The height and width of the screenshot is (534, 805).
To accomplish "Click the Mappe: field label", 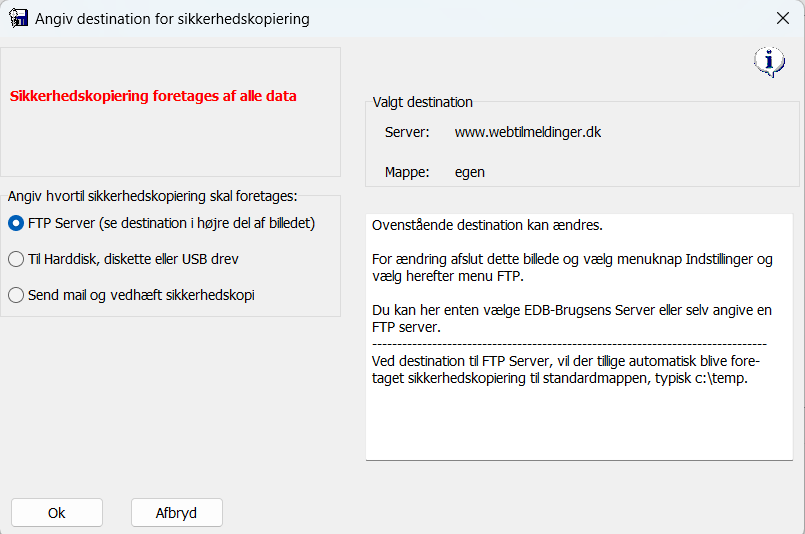I will pyautogui.click(x=407, y=172).
